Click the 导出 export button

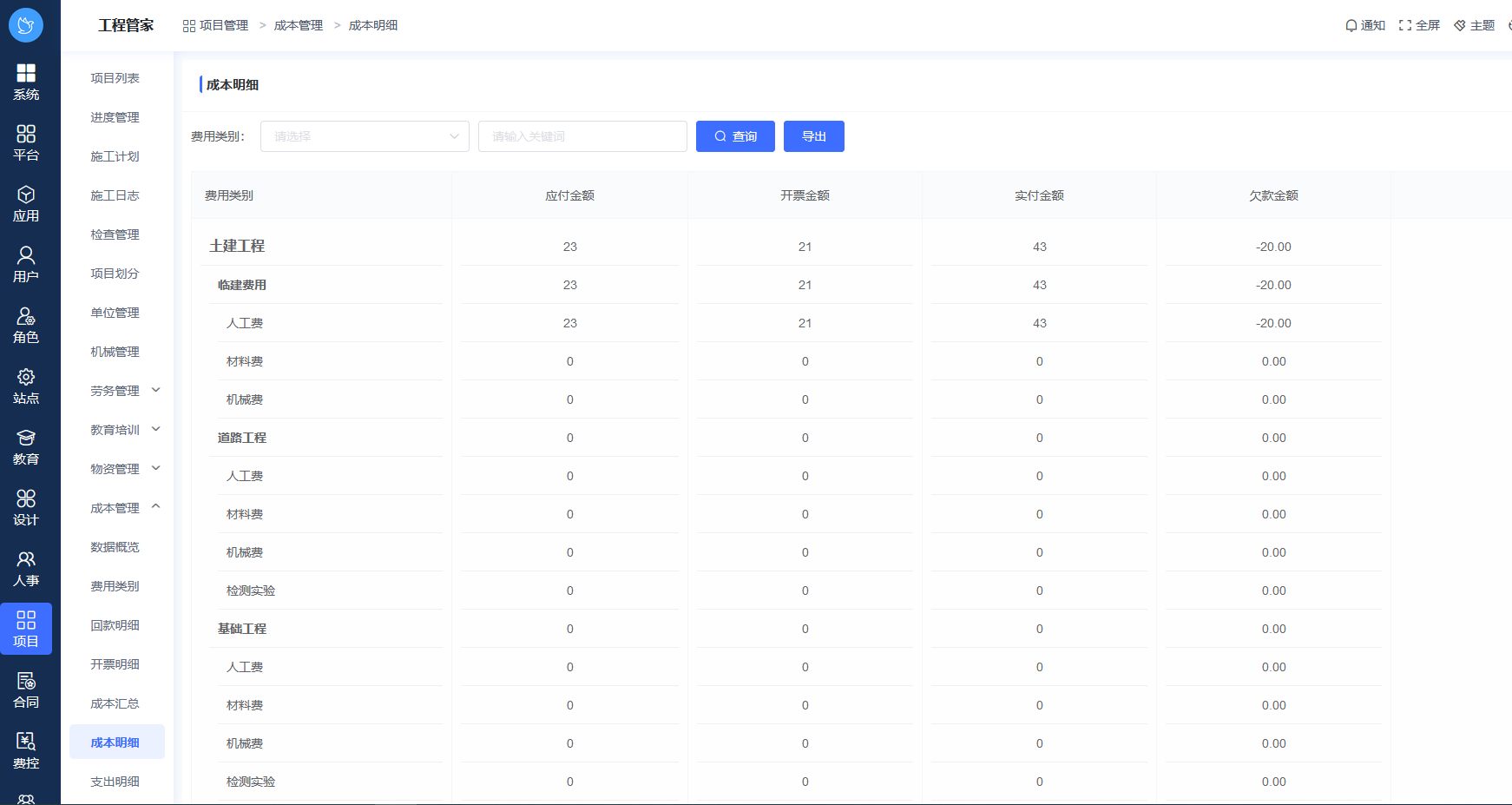813,136
